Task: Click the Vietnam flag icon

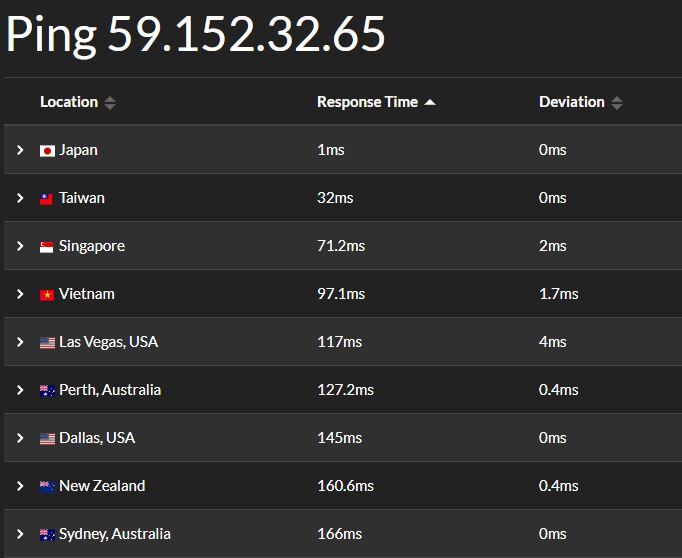Action: [47, 294]
